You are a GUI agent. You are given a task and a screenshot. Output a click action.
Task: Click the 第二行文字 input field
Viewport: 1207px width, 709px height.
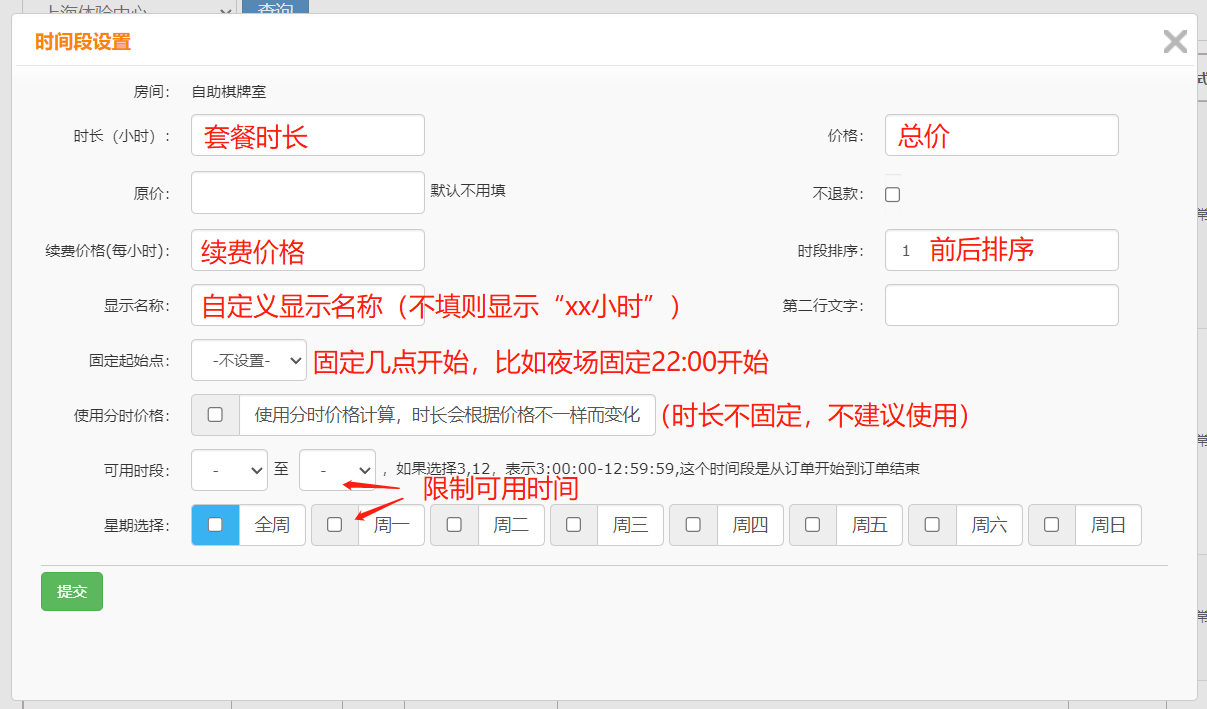tap(1001, 305)
